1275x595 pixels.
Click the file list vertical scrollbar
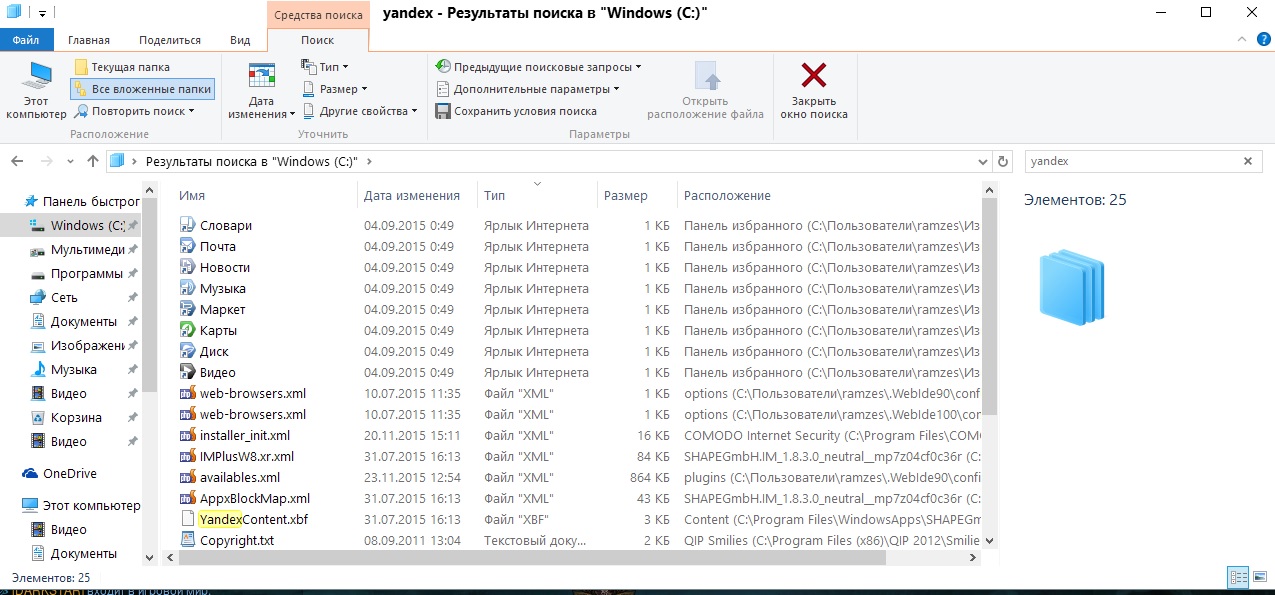point(990,305)
